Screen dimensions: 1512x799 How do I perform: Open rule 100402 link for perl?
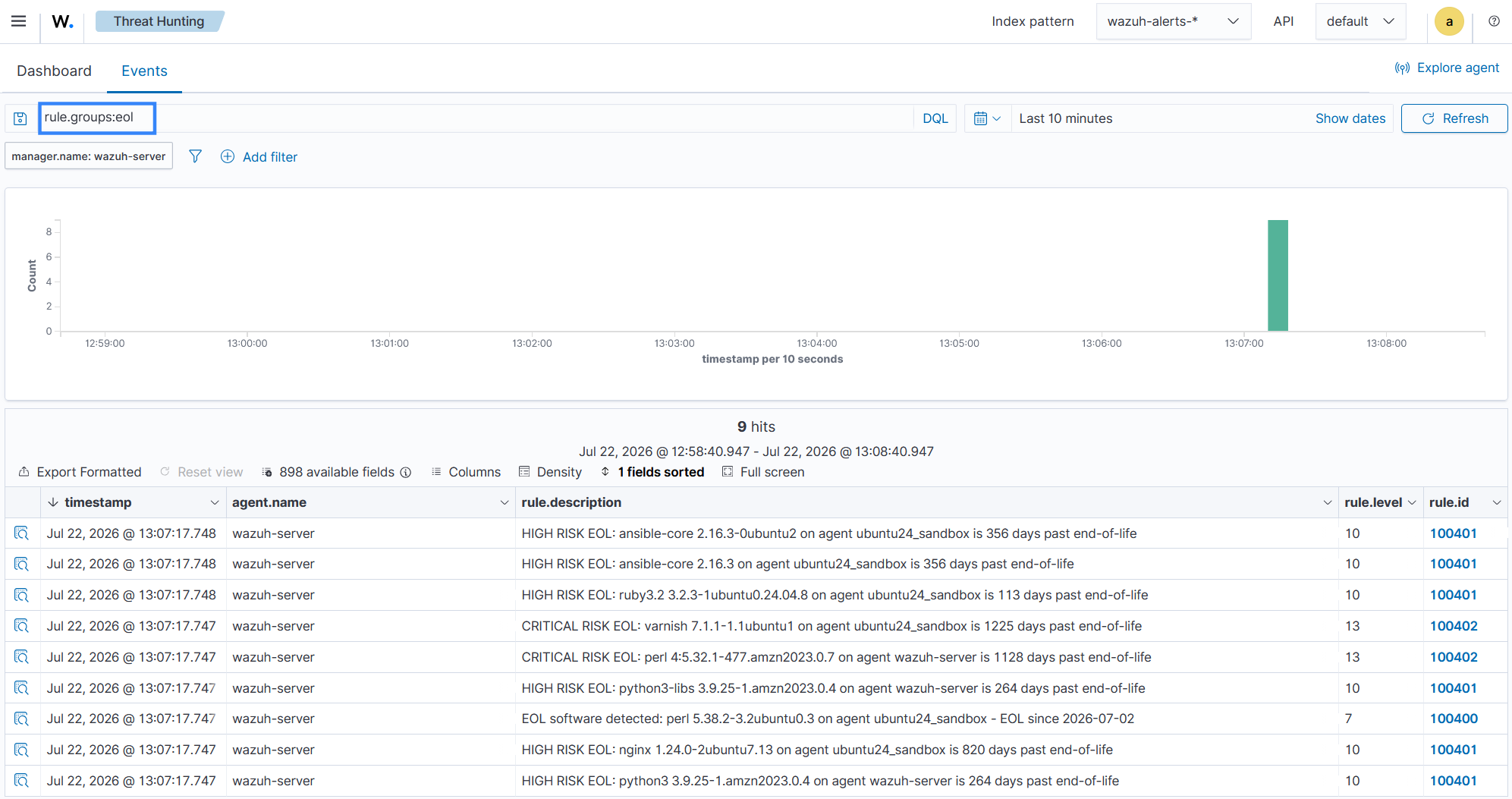(1454, 657)
